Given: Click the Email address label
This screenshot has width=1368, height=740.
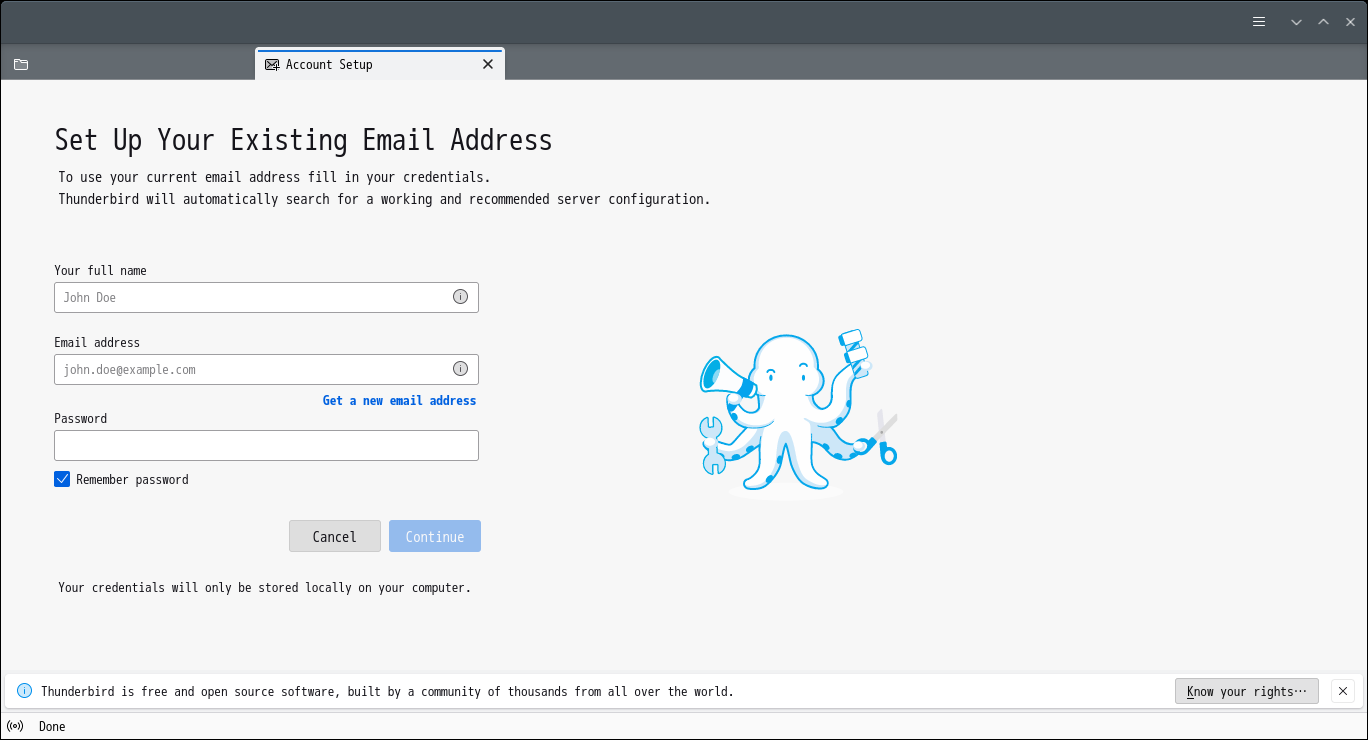Looking at the screenshot, I should 97,342.
